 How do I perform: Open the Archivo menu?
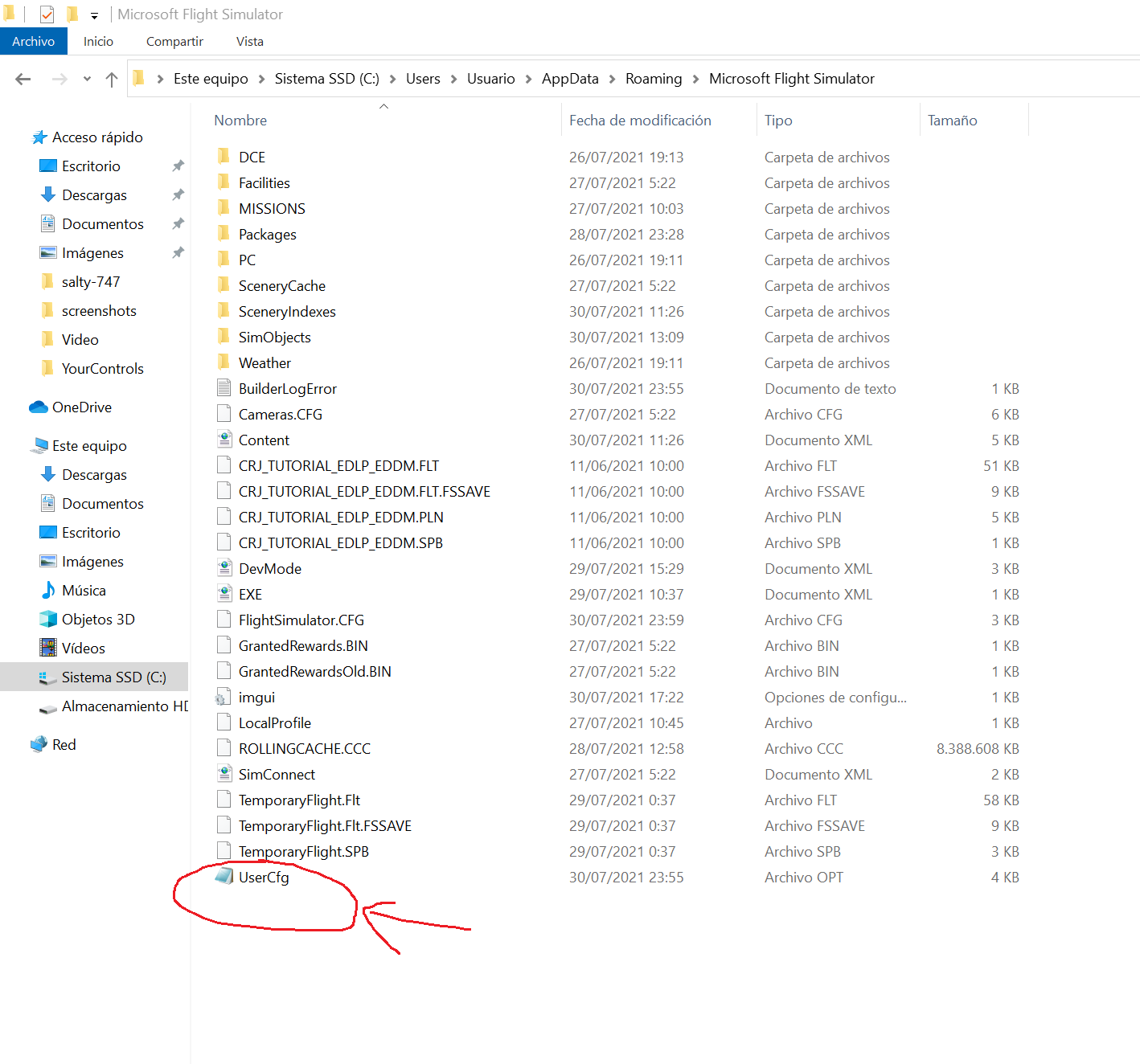point(34,41)
